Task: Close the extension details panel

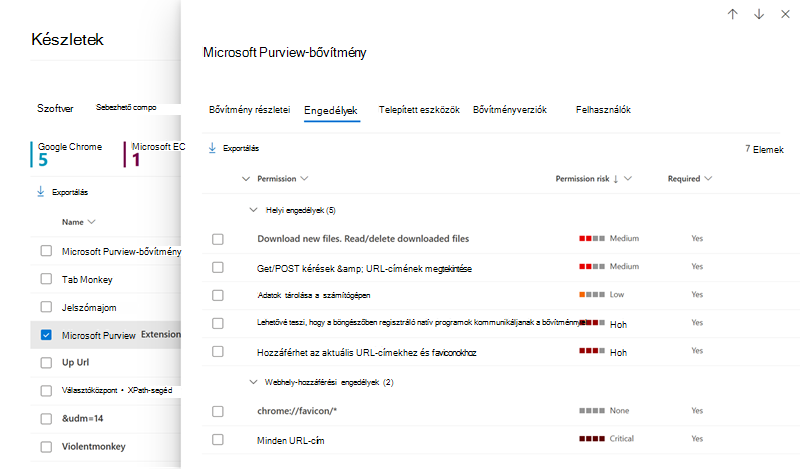Action: 786,14
